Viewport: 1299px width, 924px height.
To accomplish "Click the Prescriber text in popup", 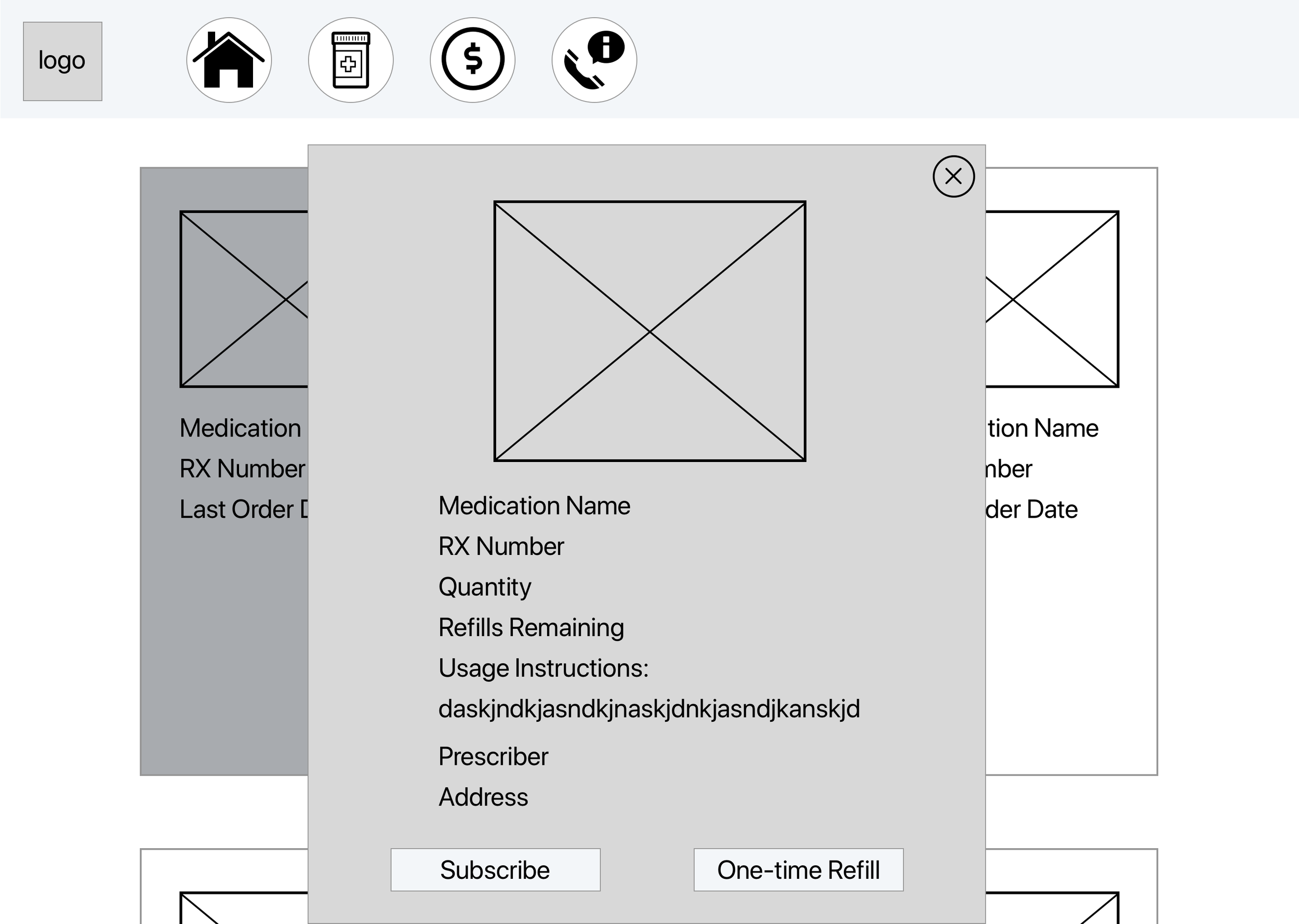I will click(493, 757).
